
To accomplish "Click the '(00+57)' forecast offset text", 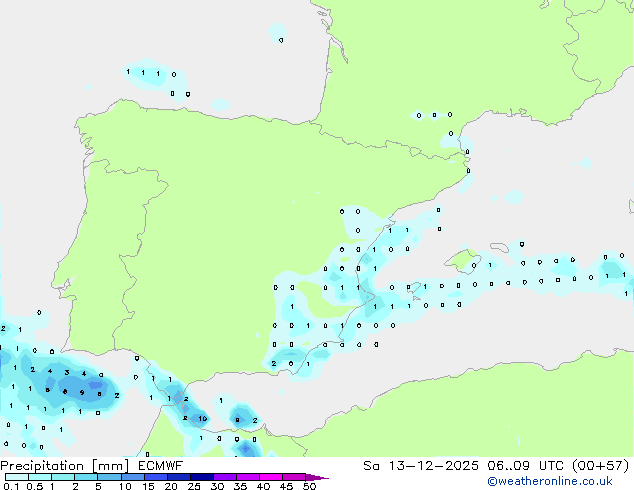I will pyautogui.click(x=600, y=466).
